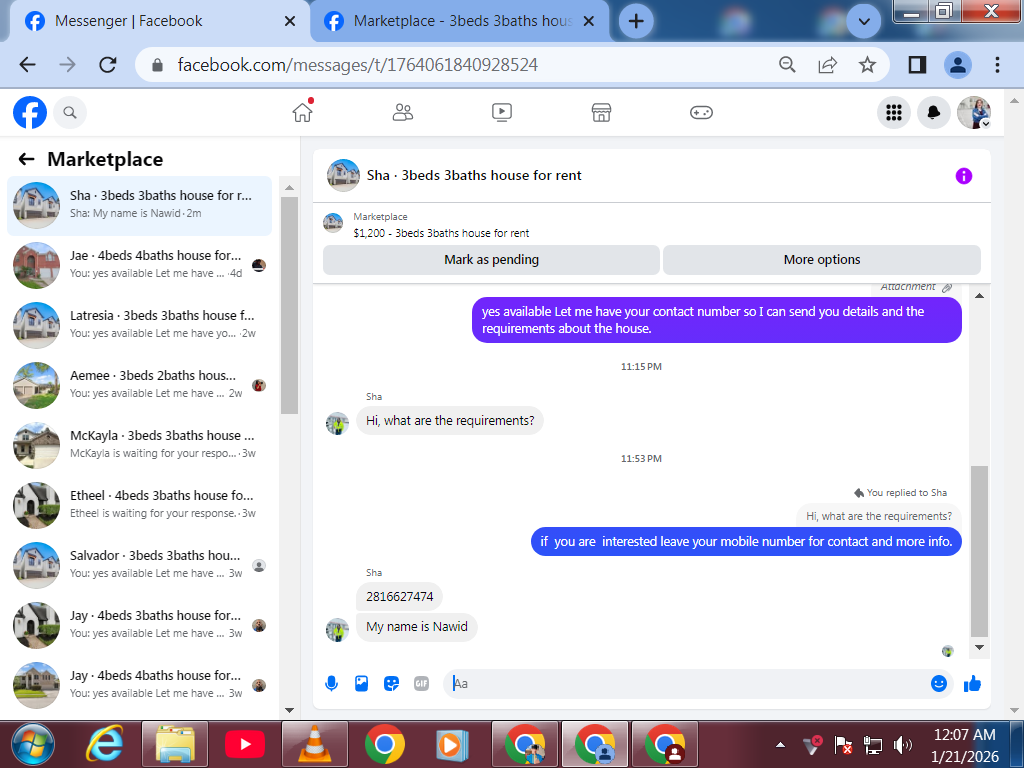This screenshot has width=1024, height=768.
Task: Click back arrow beside Marketplace heading
Action: click(x=26, y=159)
